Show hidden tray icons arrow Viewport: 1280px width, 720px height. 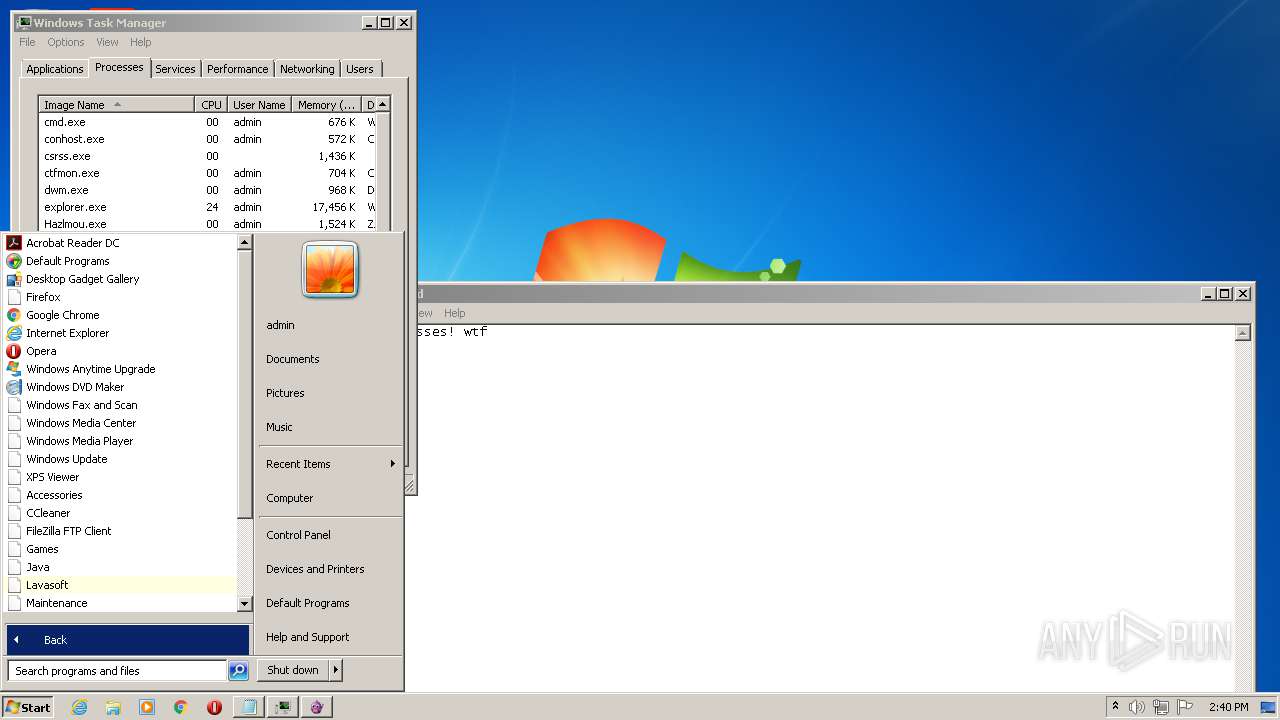click(x=1115, y=706)
